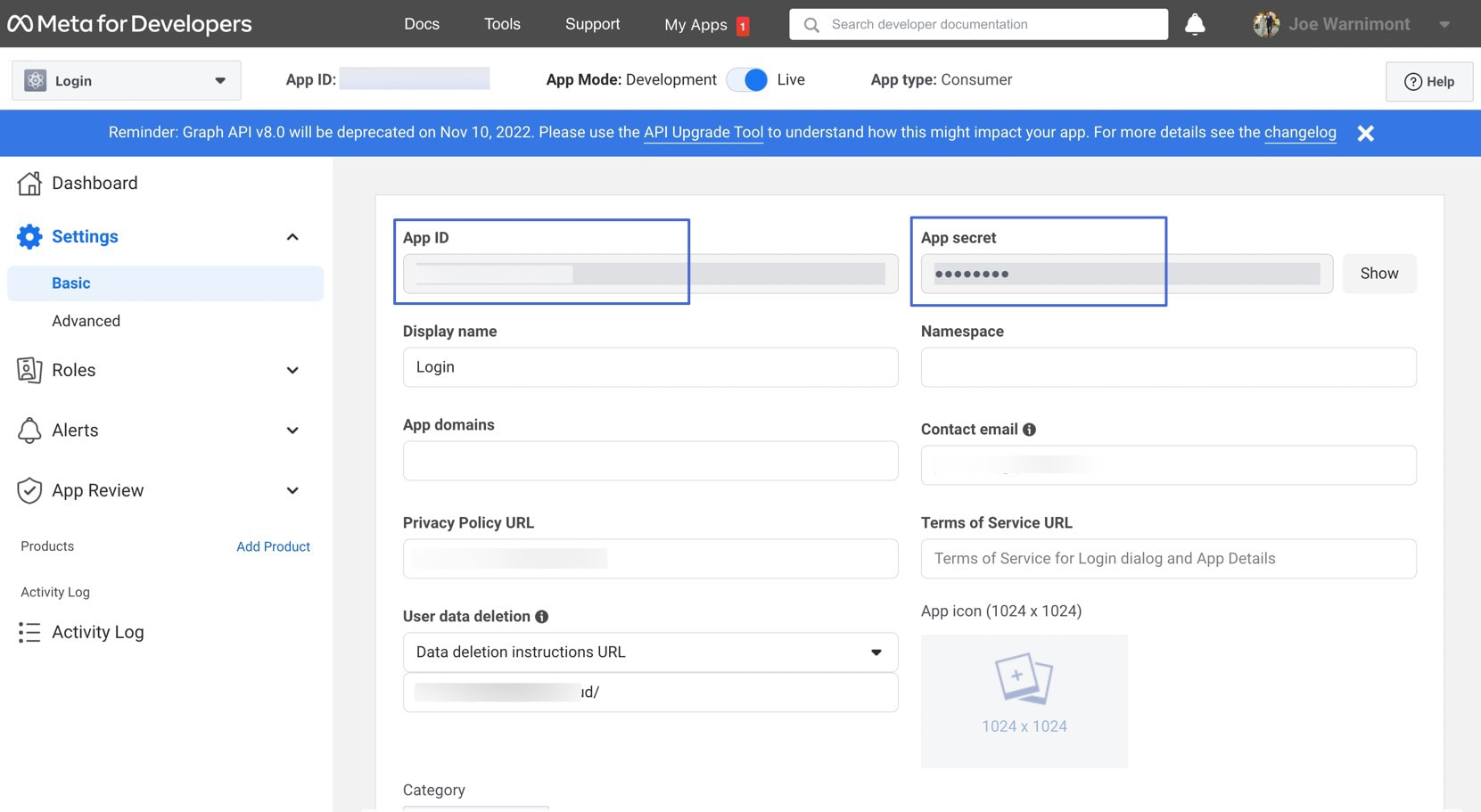1481x812 pixels.
Task: Expand the Roles section
Action: coord(292,370)
